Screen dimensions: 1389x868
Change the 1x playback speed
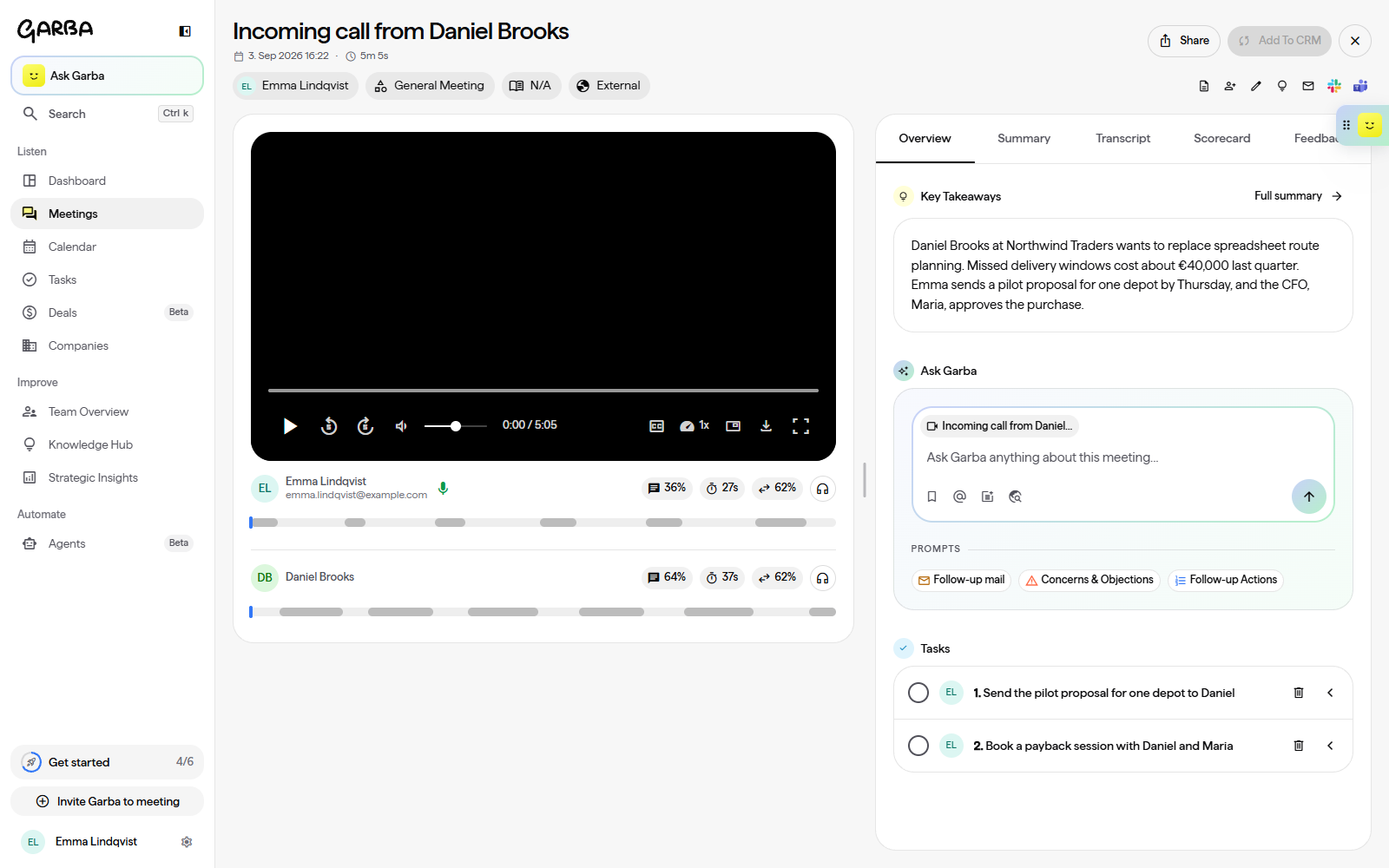coord(694,426)
